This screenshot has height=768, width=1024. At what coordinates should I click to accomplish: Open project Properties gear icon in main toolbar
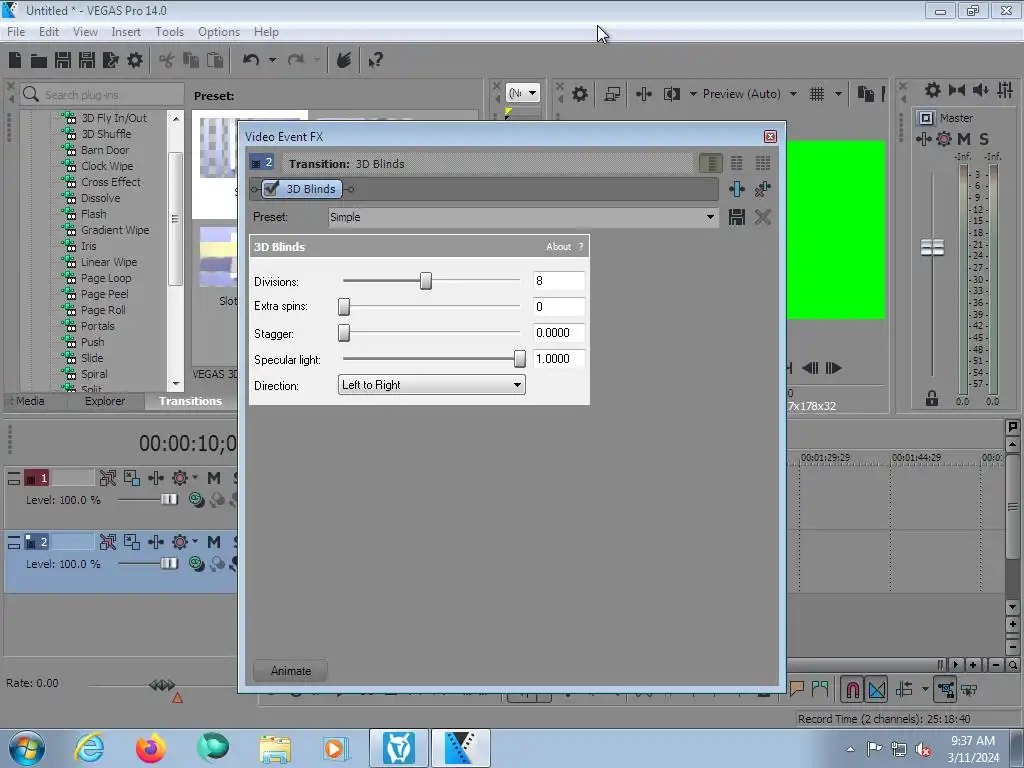pyautogui.click(x=135, y=60)
